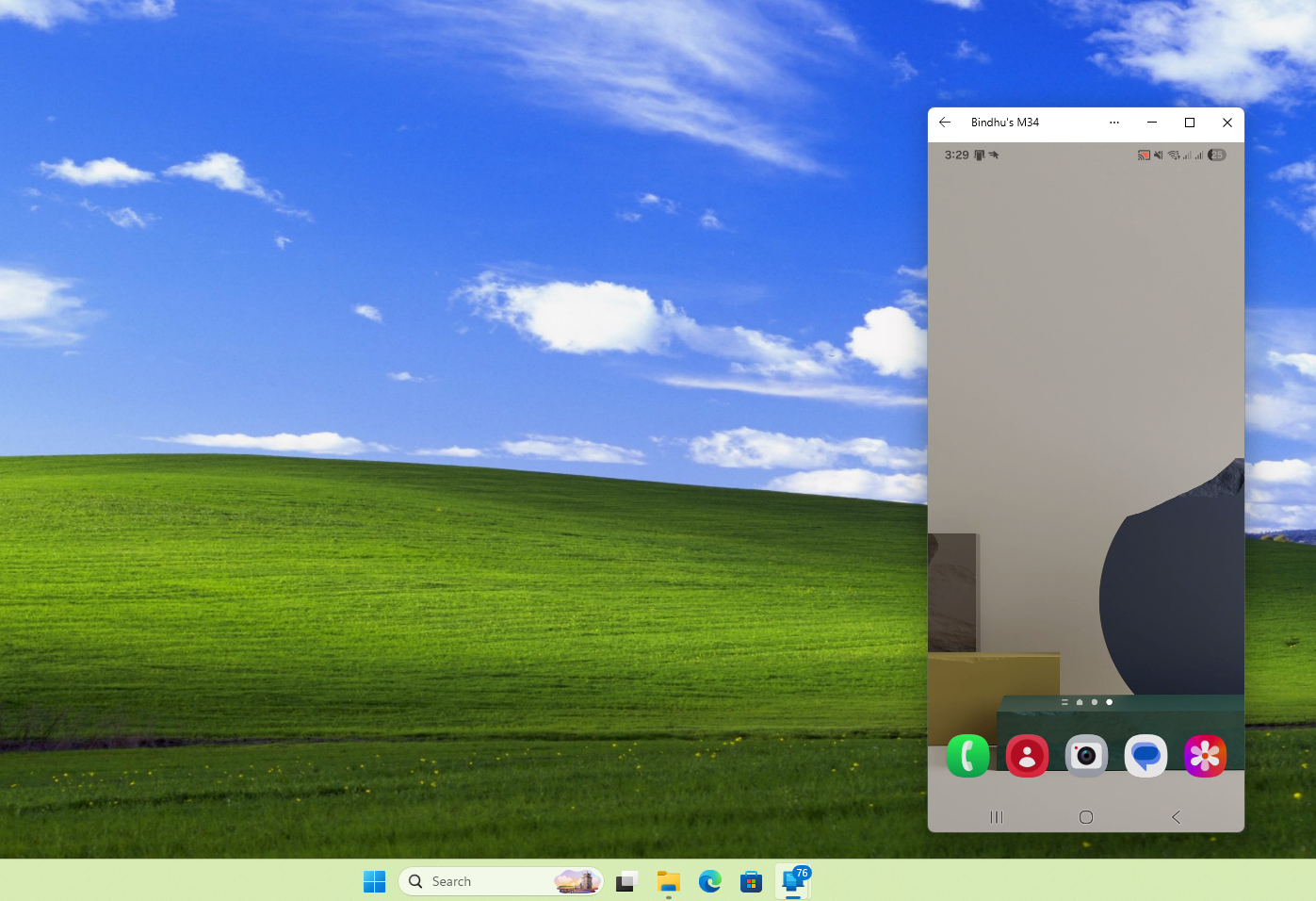
Task: Tap the Android Back navigation arrow
Action: coord(1176,817)
